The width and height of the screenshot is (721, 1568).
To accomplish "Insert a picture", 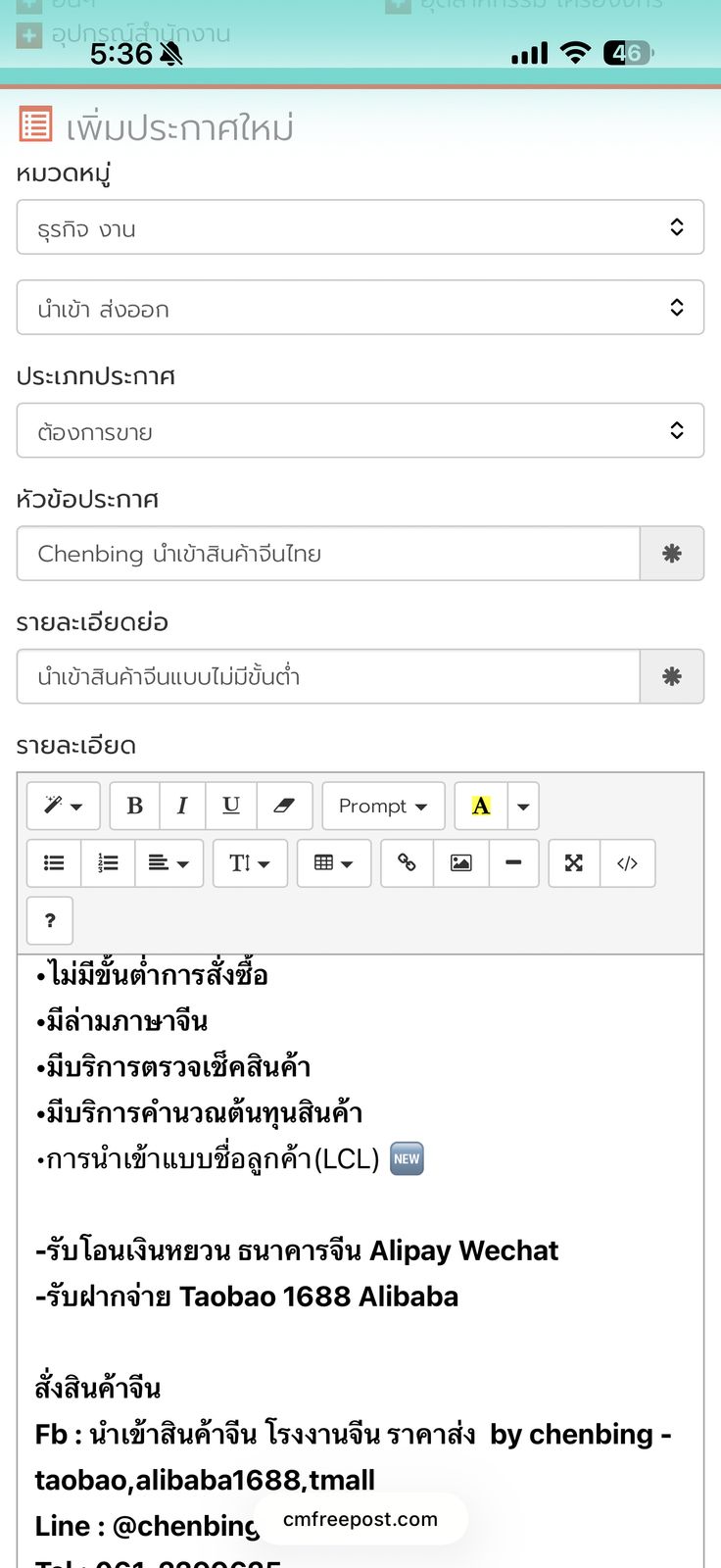I will [x=460, y=862].
